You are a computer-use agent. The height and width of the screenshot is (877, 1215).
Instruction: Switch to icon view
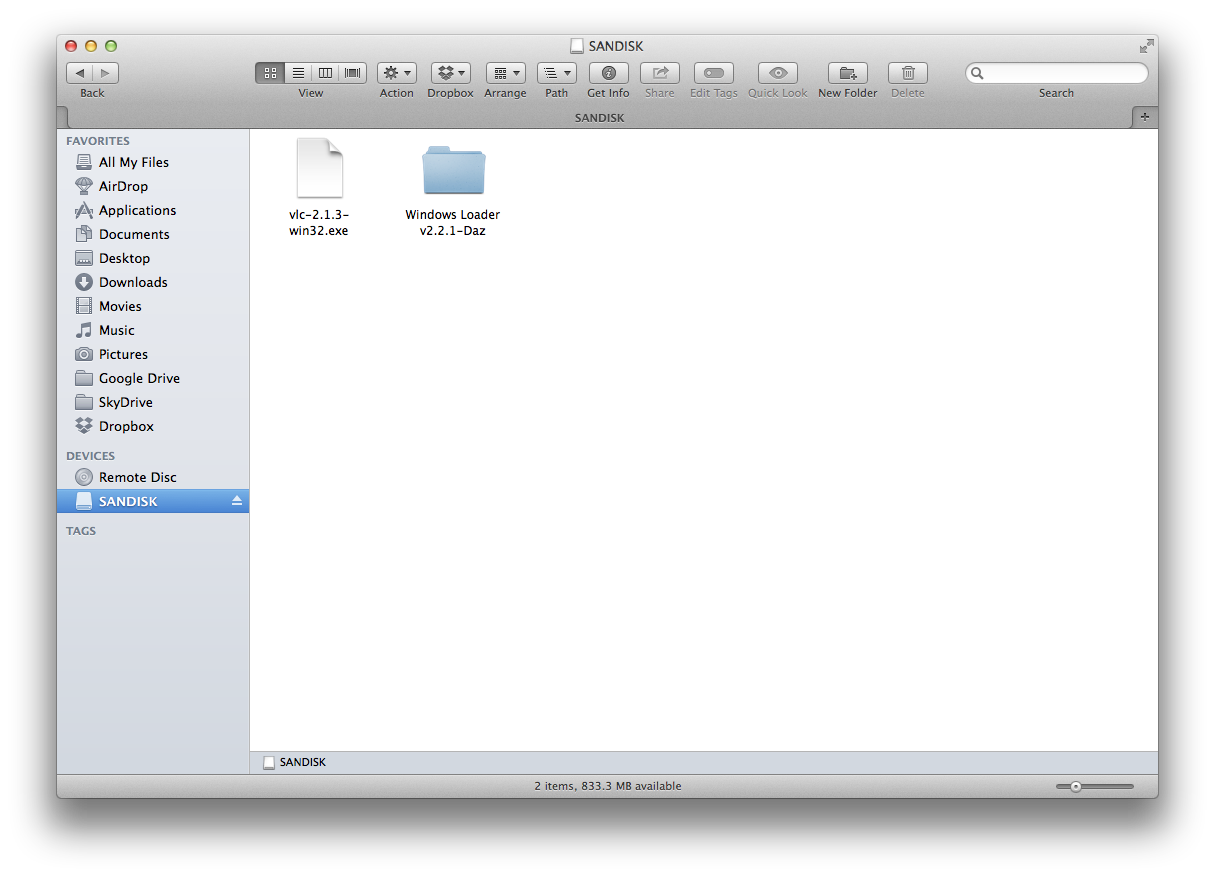270,73
